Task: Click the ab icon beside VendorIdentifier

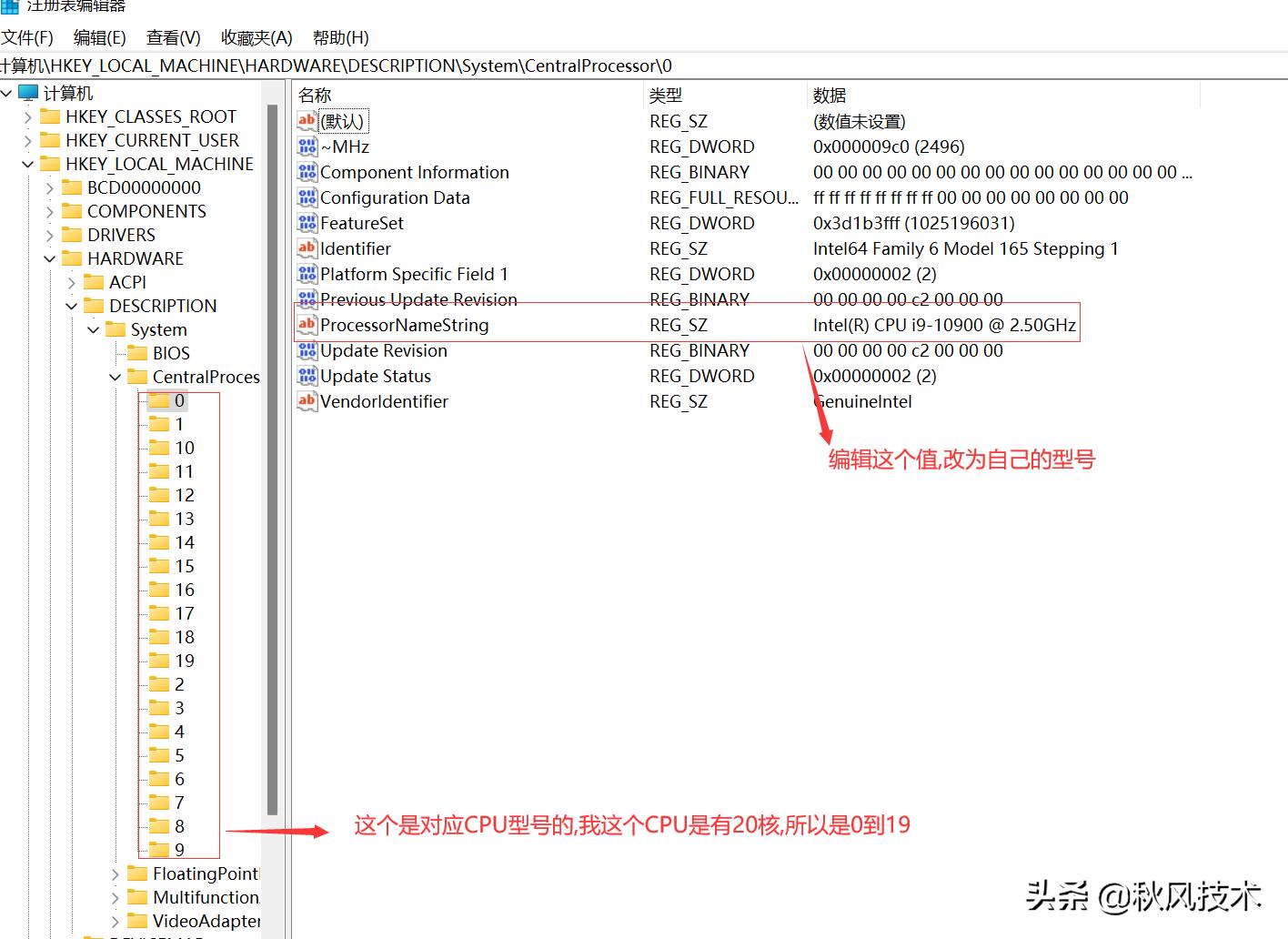Action: click(307, 400)
